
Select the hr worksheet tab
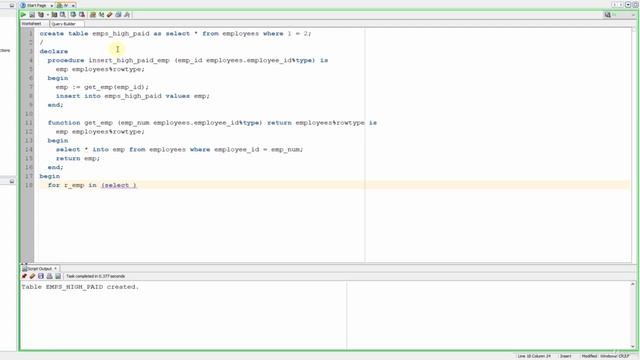coord(66,5)
